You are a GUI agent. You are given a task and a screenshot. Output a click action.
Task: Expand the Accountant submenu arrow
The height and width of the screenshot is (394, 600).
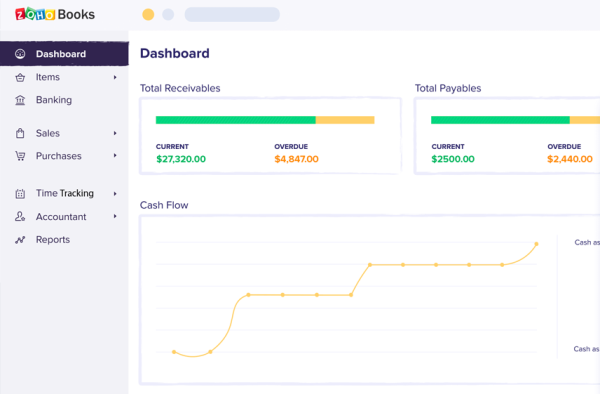[115, 217]
